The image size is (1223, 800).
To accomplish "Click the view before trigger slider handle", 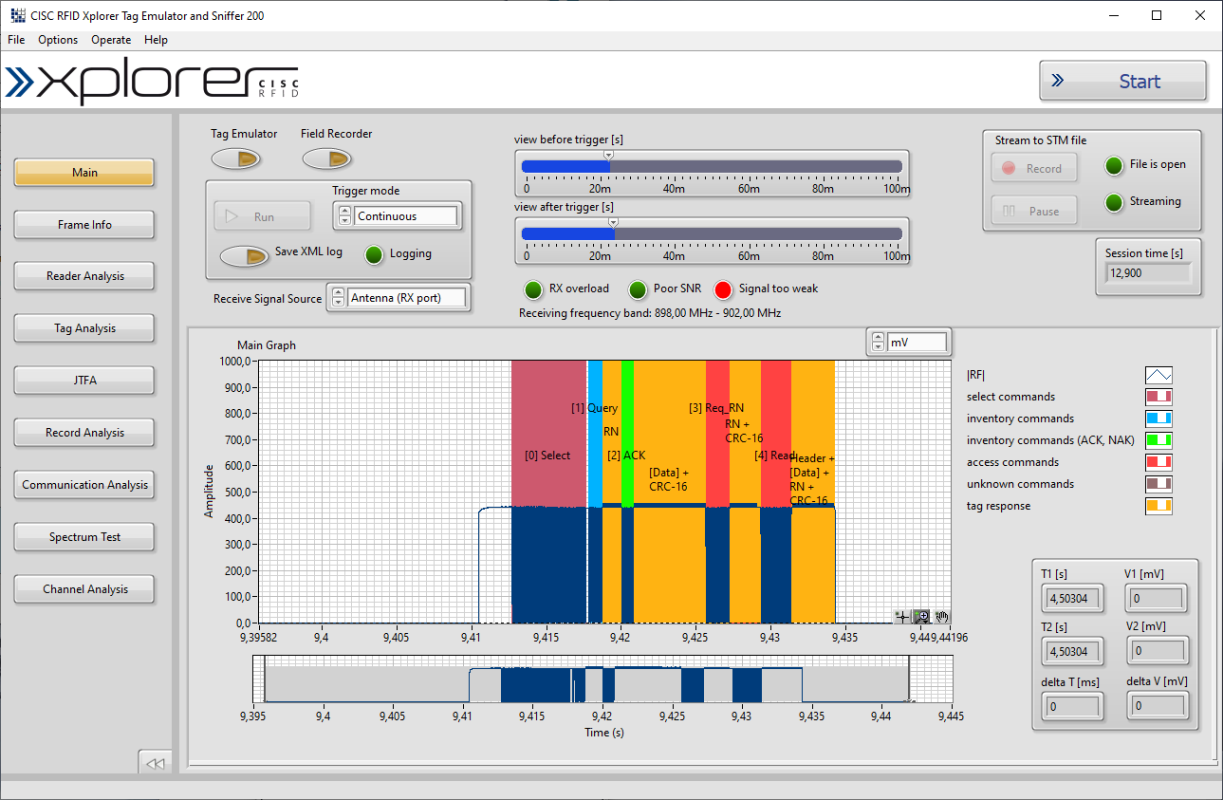I will tap(608, 156).
